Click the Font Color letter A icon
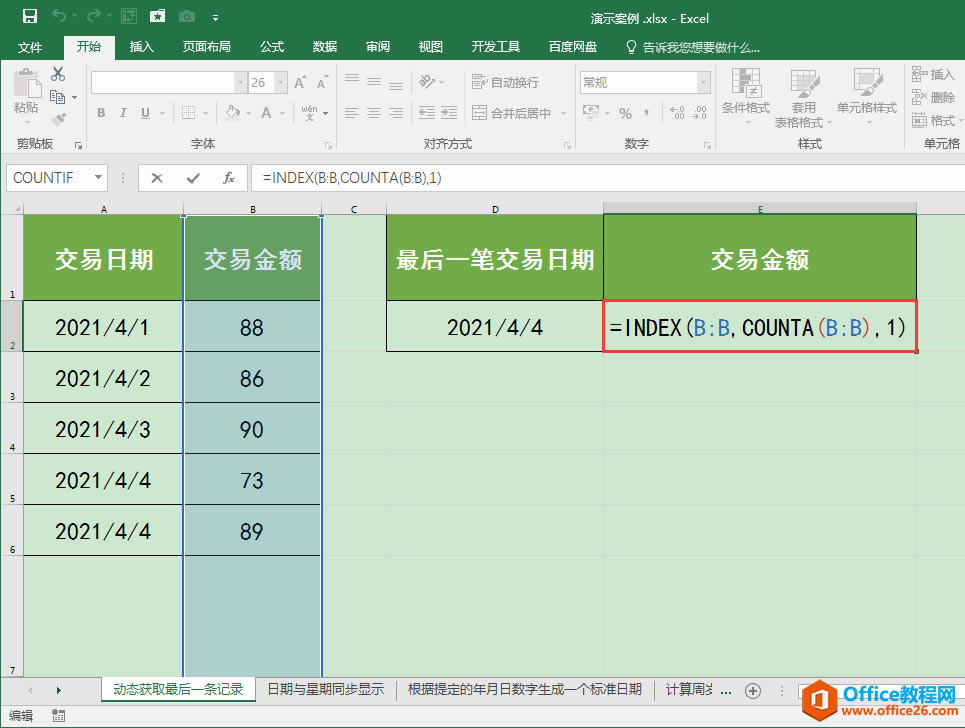This screenshot has width=965, height=728. point(266,113)
